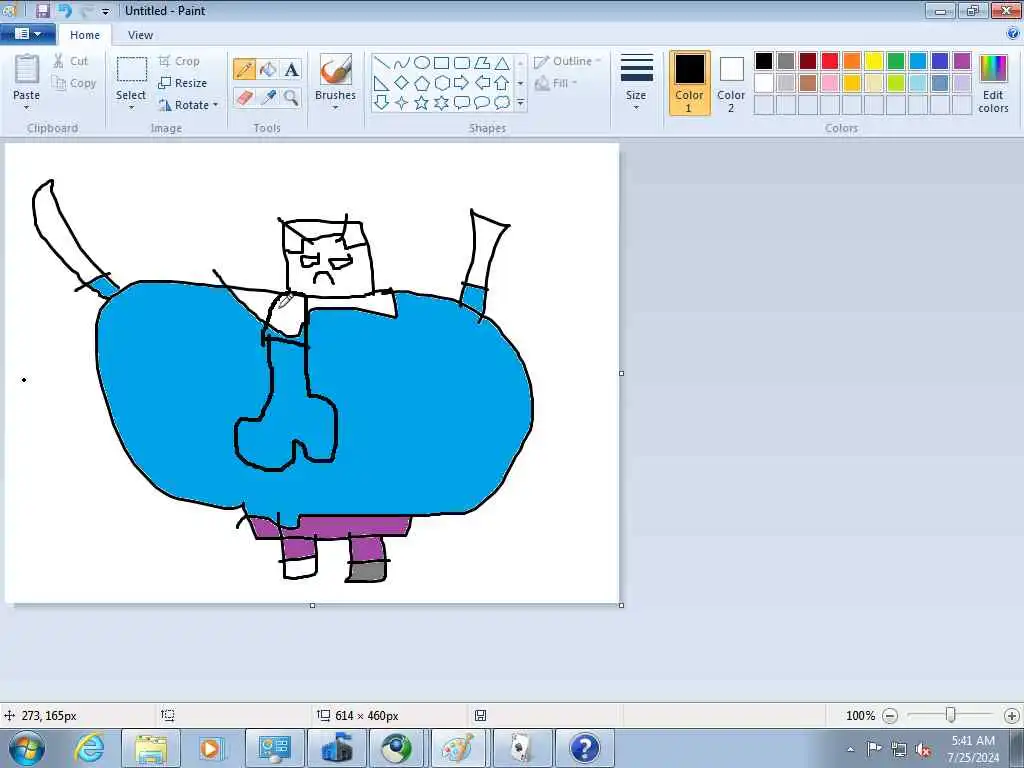
Task: Choose the Oval callout shape
Action: click(482, 103)
